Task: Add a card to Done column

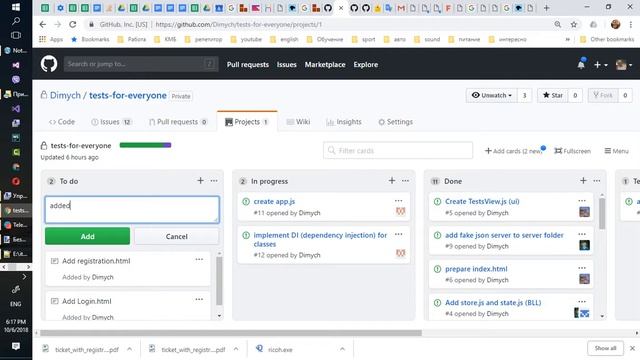Action: (x=583, y=180)
